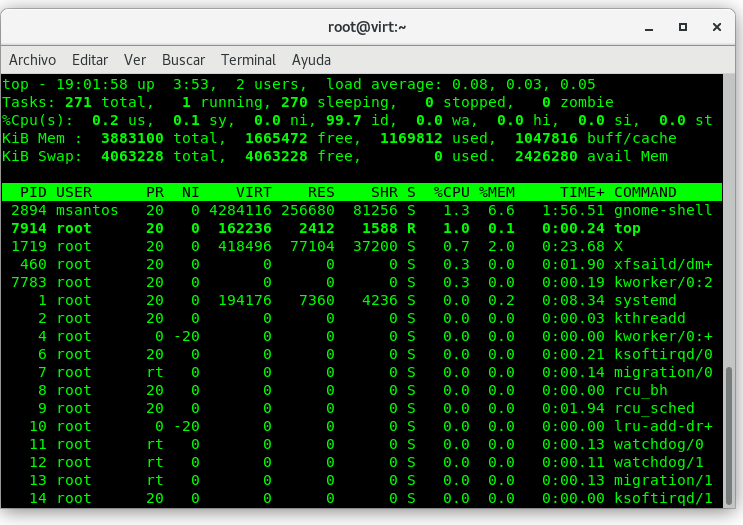
Task: Click the PID column header
Action: pyautogui.click(x=34, y=192)
